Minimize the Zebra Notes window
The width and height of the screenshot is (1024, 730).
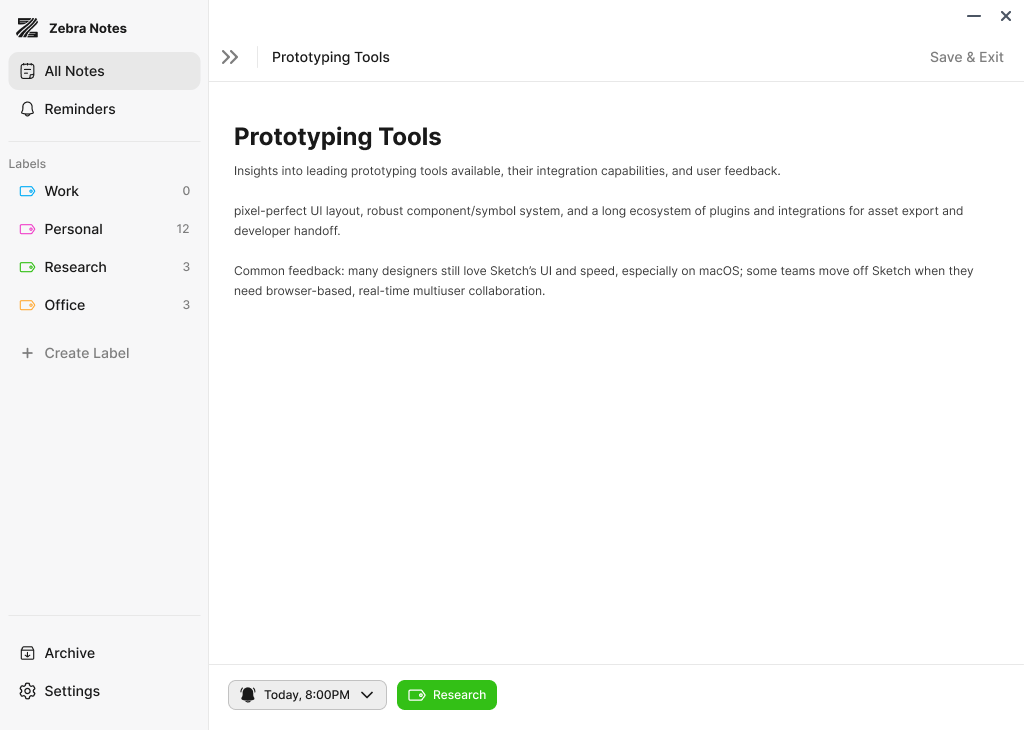[974, 16]
